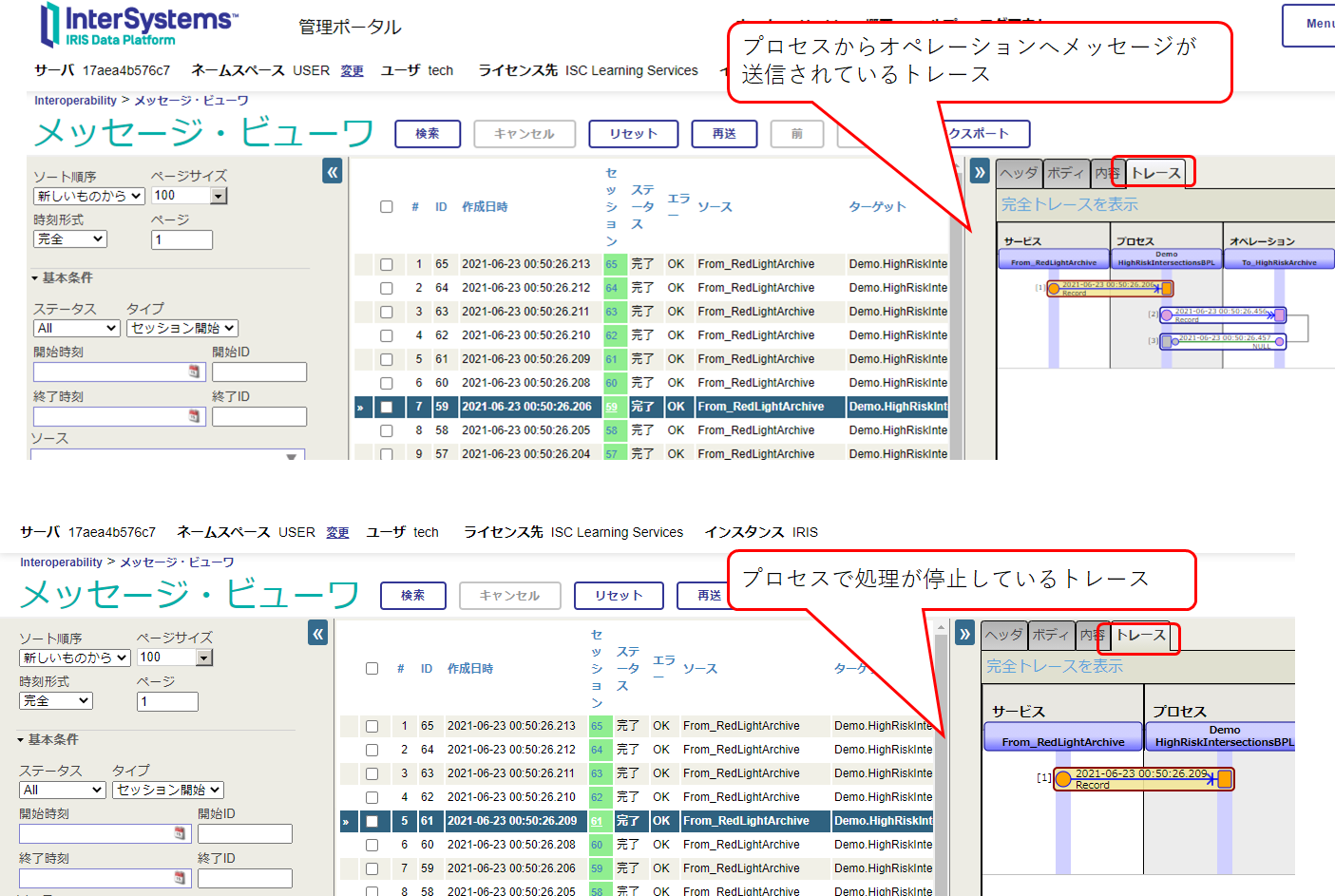Open 開始時刻 calendar icon in upper view
Image resolution: width=1335 pixels, height=896 pixels.
[194, 372]
